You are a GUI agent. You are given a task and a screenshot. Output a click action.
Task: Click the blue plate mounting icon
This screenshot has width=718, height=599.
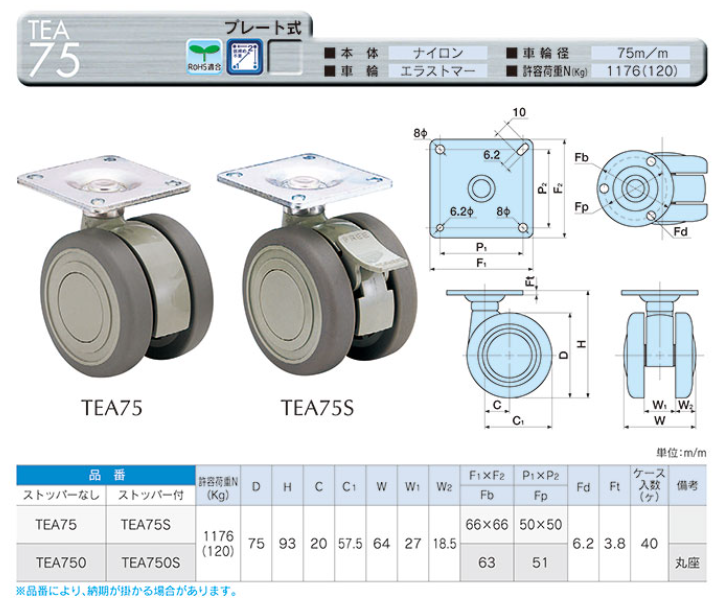pos(245,58)
